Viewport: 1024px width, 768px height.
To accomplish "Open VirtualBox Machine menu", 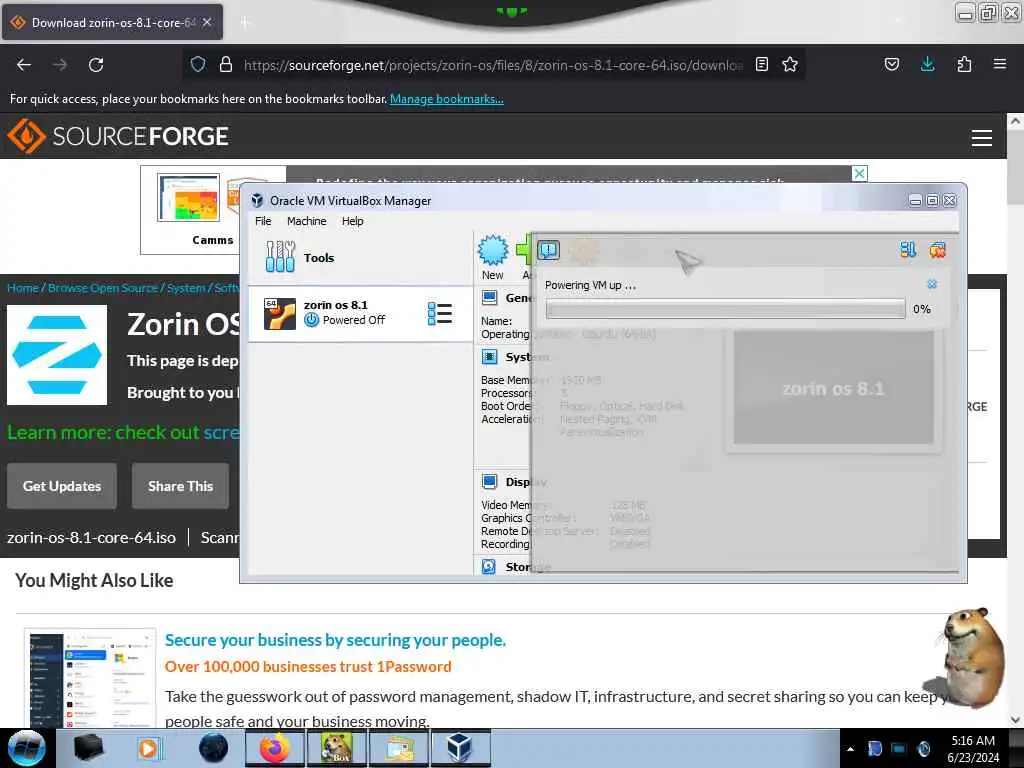I will pos(306,221).
